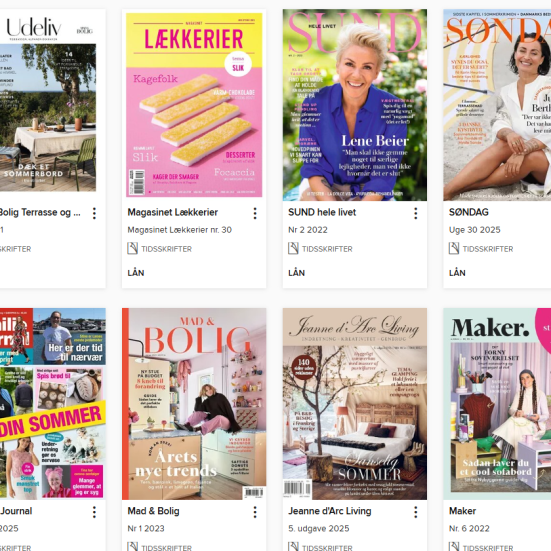The image size is (551, 551).
Task: Select the Maker magazine cover thumbnail
Action: click(497, 404)
